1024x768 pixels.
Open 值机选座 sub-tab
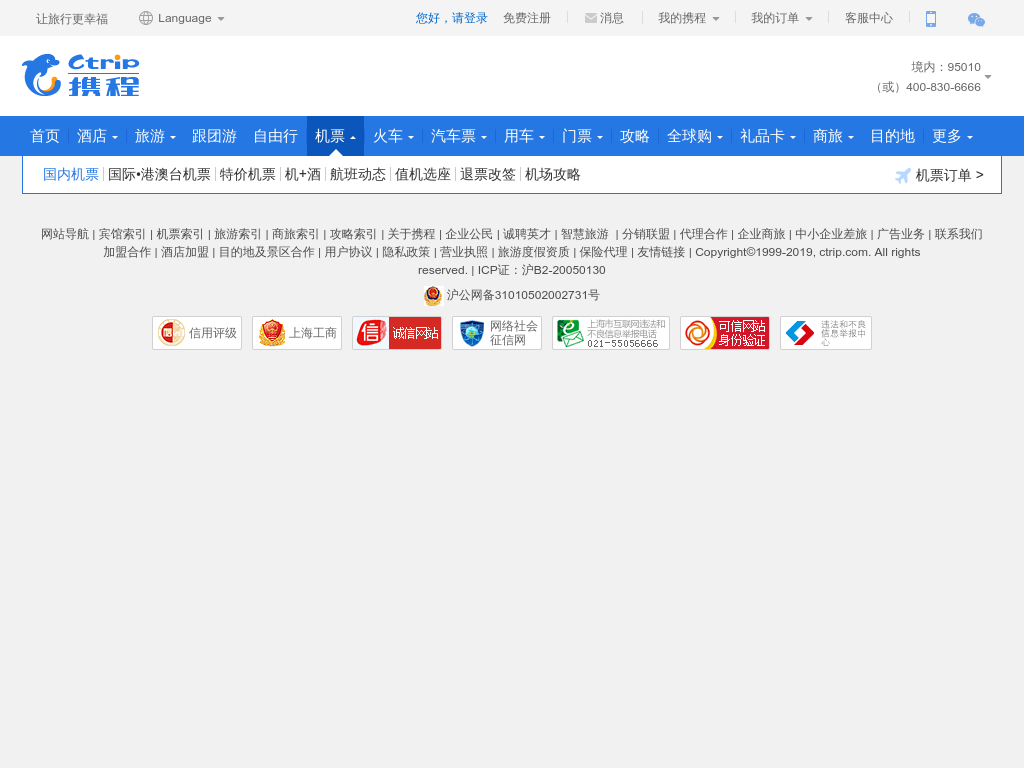click(x=423, y=174)
